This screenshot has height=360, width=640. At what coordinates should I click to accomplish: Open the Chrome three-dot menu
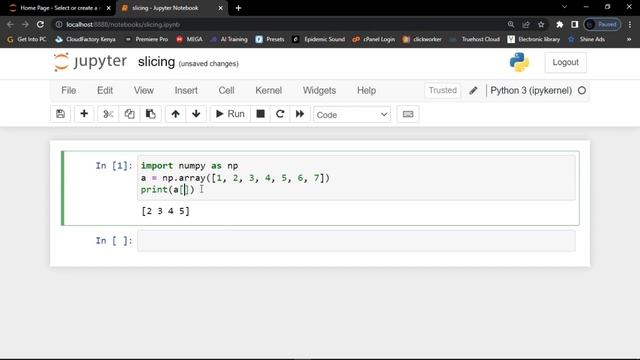[x=630, y=24]
